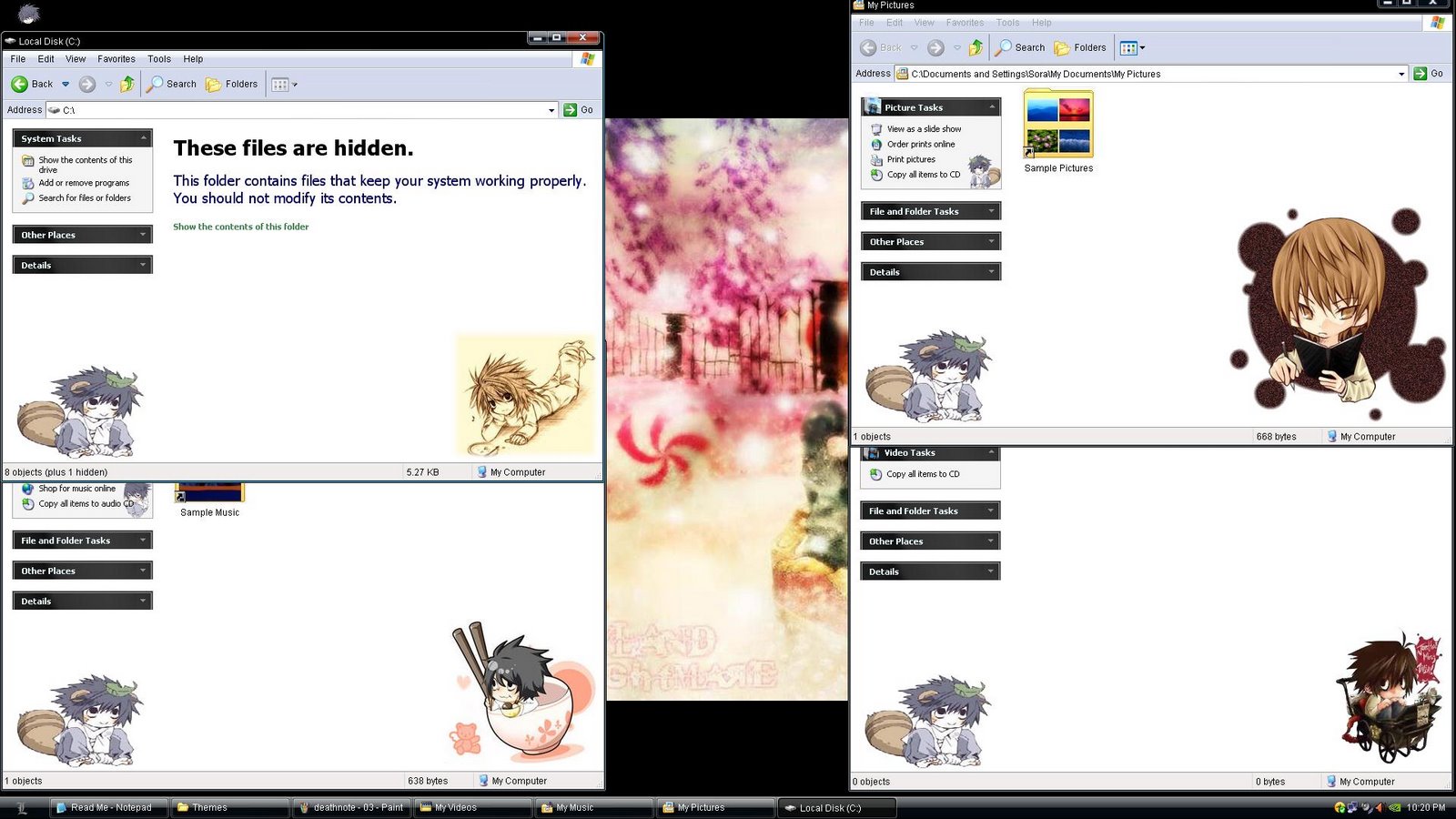Image resolution: width=1456 pixels, height=819 pixels.
Task: Click Go button in Local Disk window
Action: click(x=579, y=110)
